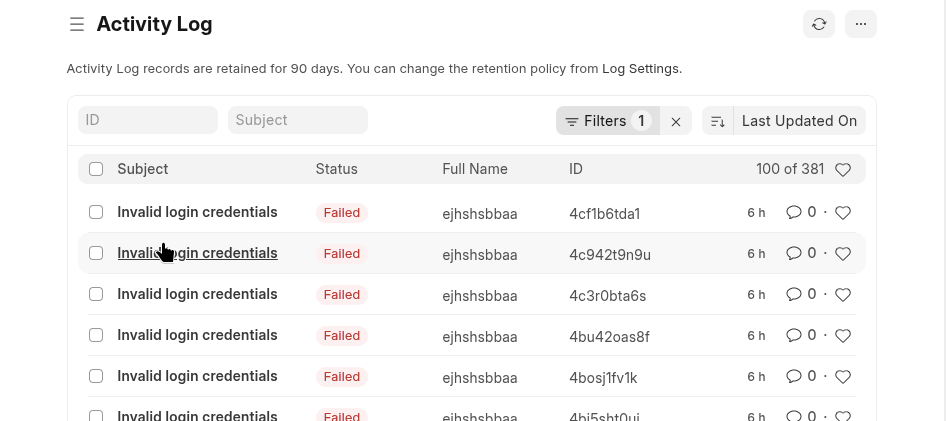Clear the applied filter with X icon

click(676, 121)
